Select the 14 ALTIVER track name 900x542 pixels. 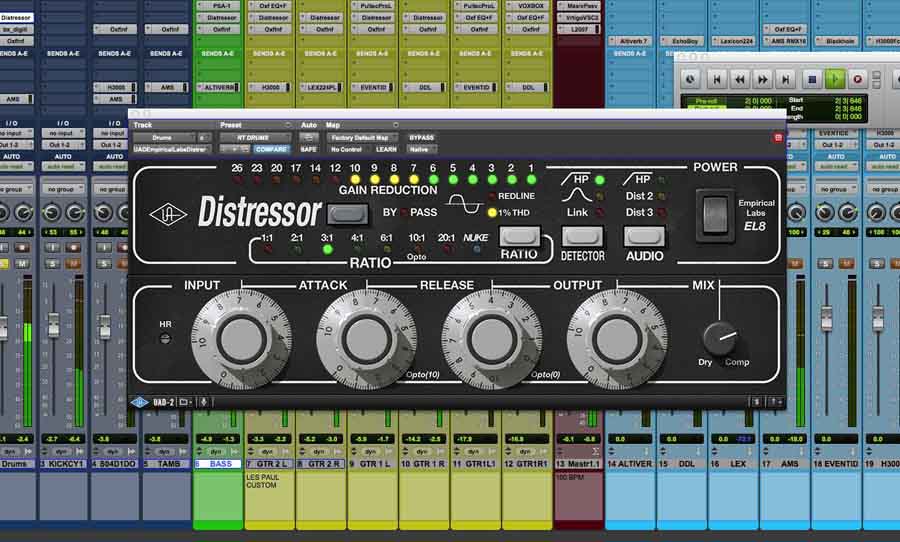[x=630, y=464]
